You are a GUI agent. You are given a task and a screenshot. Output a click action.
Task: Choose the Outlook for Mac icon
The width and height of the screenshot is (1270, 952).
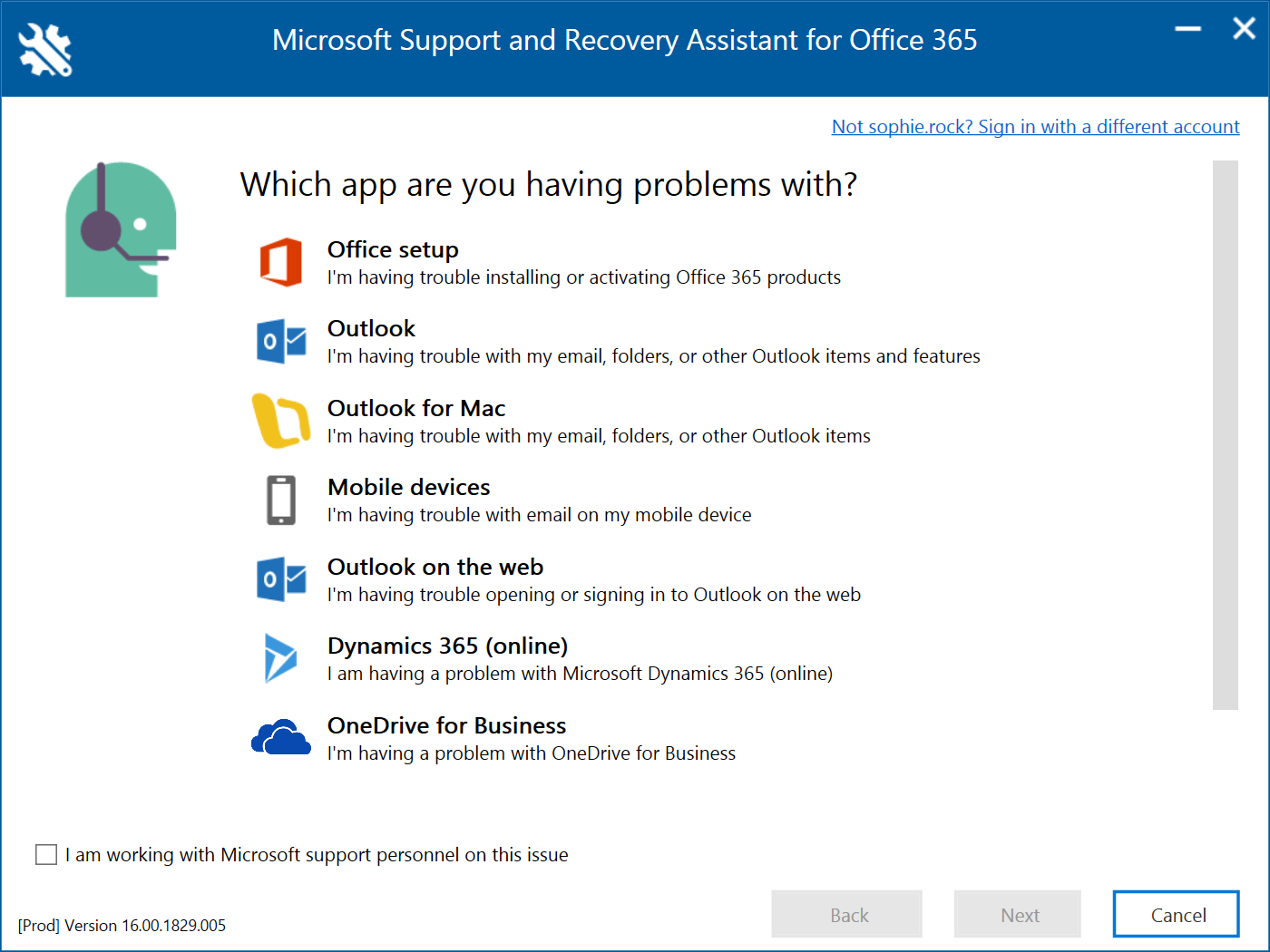pos(280,421)
